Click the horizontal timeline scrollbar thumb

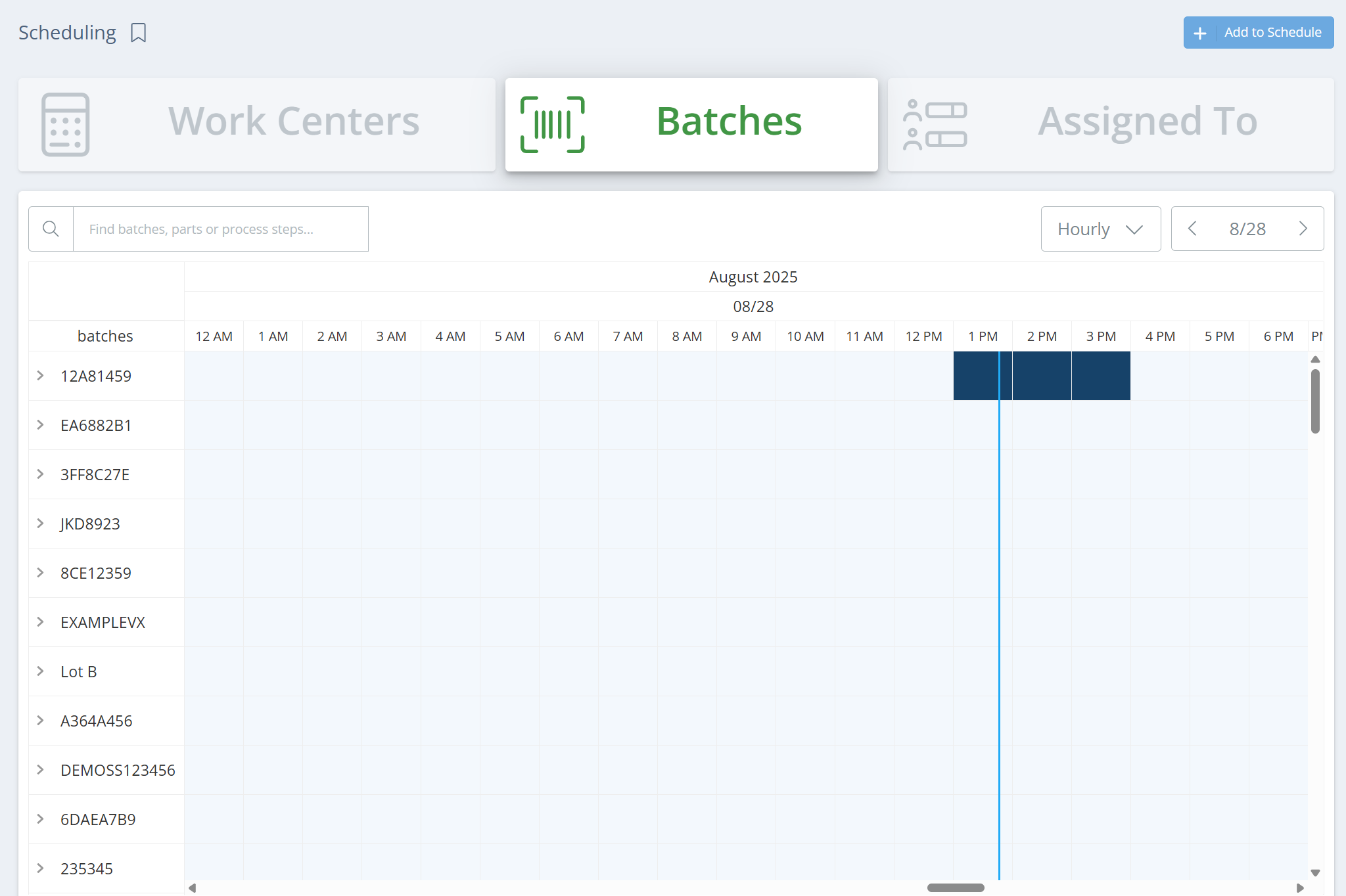[x=956, y=888]
